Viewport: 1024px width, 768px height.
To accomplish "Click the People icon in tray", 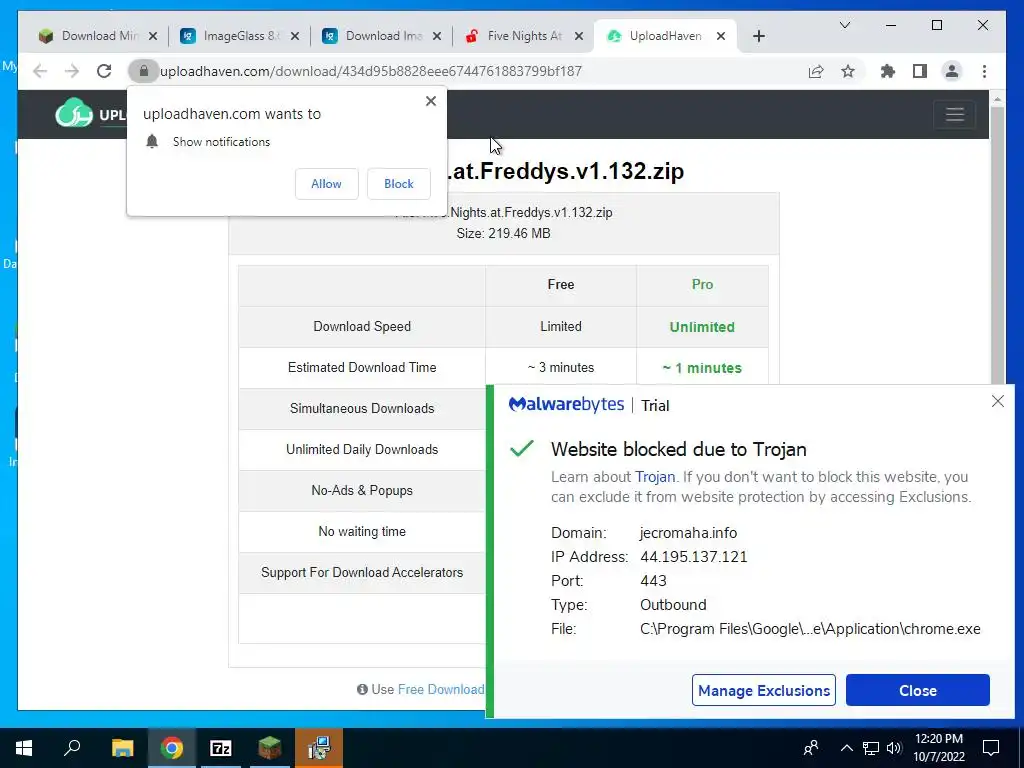I will click(811, 748).
